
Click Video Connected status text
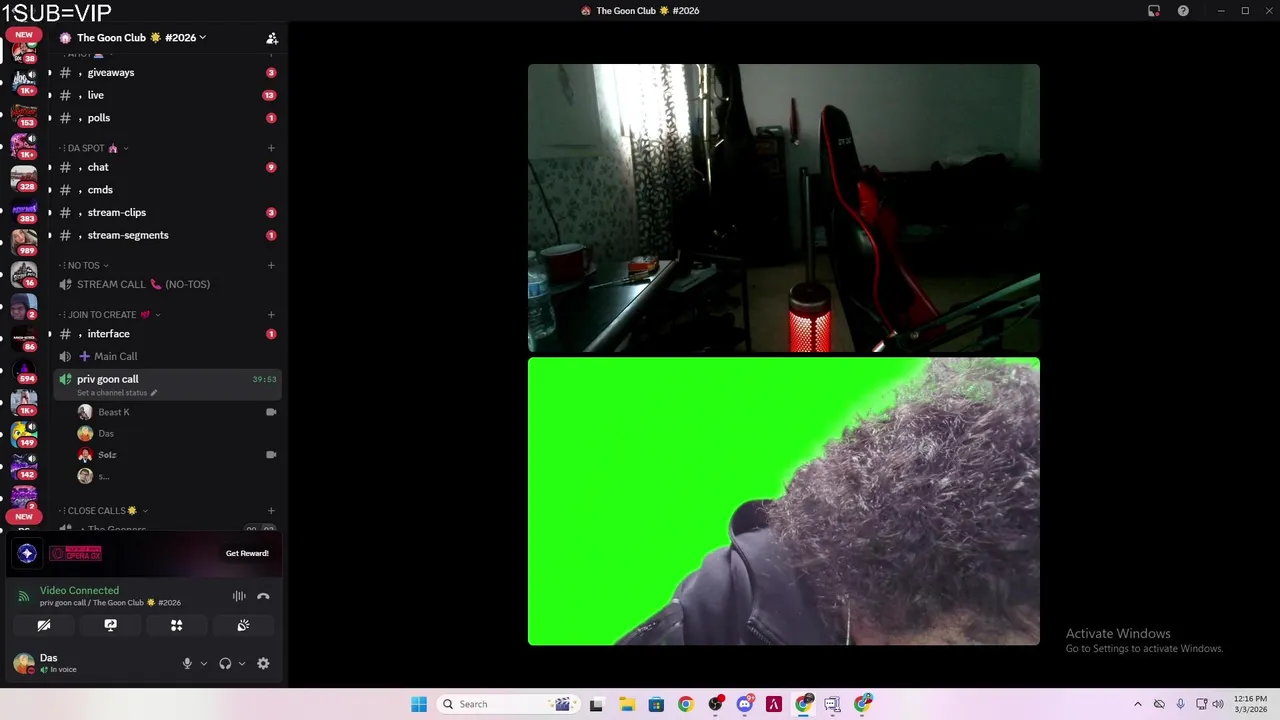(x=79, y=590)
